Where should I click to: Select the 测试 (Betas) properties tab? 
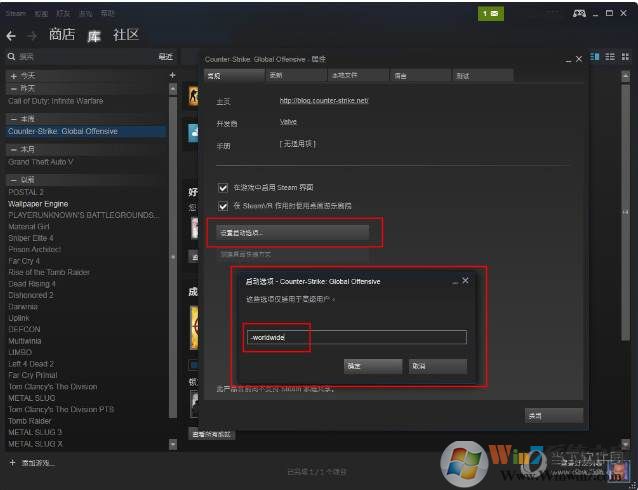[x=483, y=75]
